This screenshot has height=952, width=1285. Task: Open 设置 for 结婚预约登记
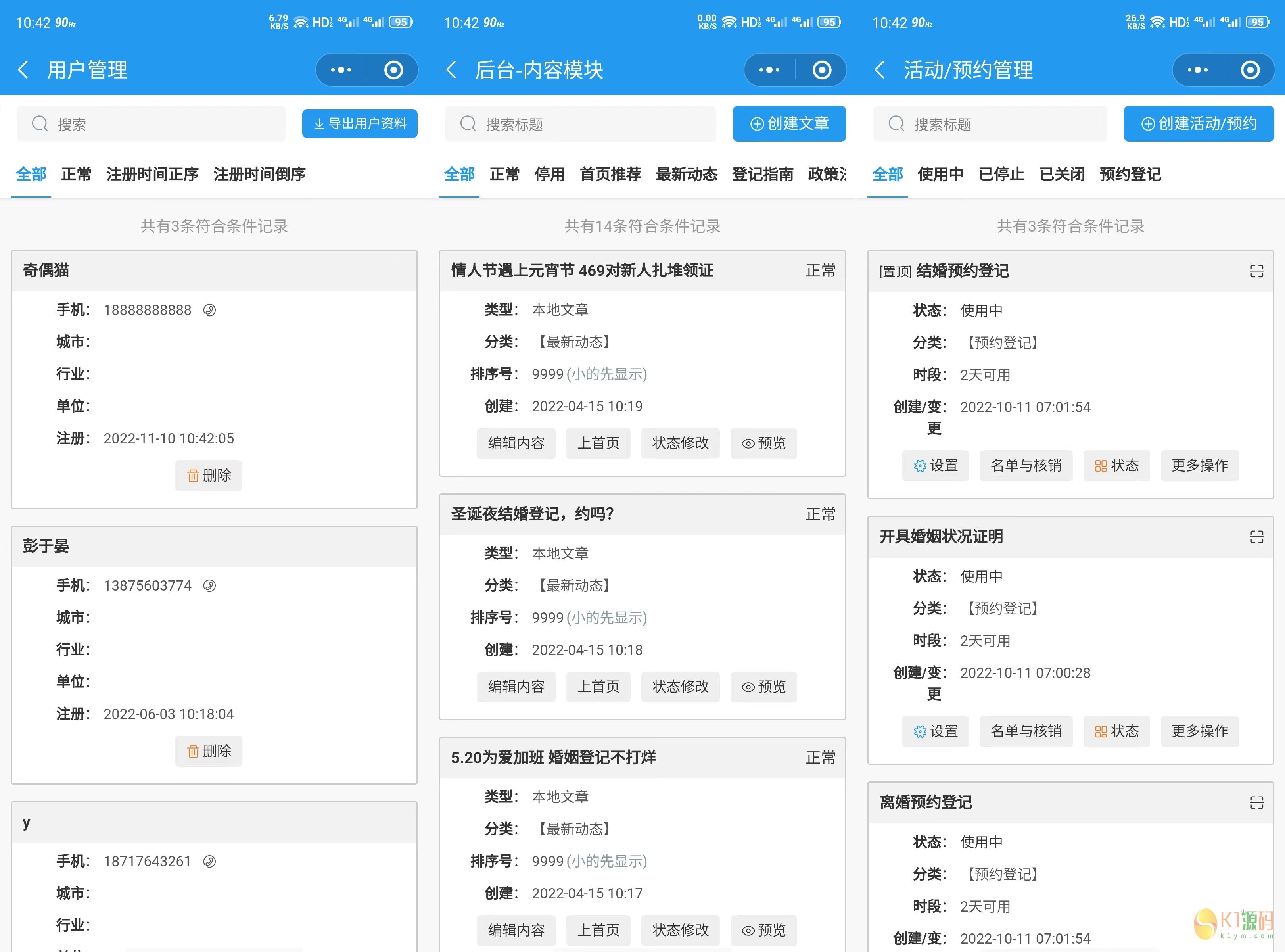[935, 466]
